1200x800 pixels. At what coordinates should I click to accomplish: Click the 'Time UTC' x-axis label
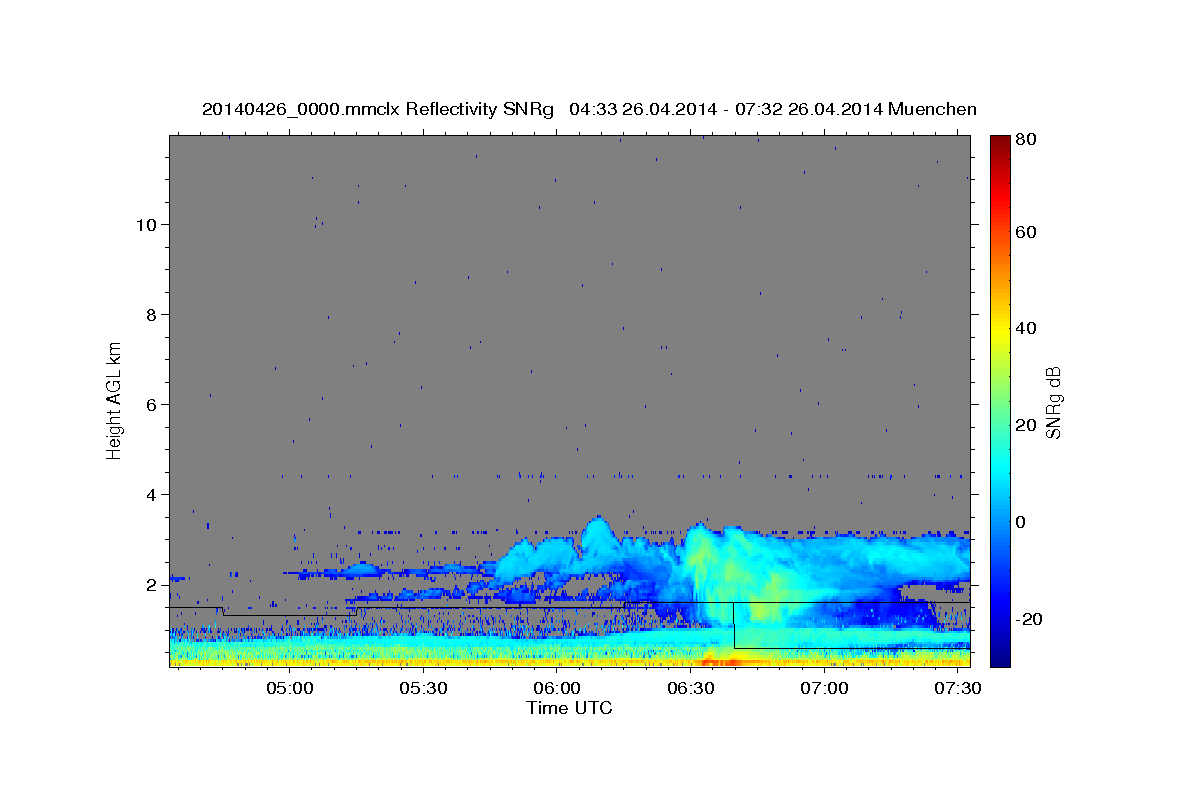[x=569, y=708]
